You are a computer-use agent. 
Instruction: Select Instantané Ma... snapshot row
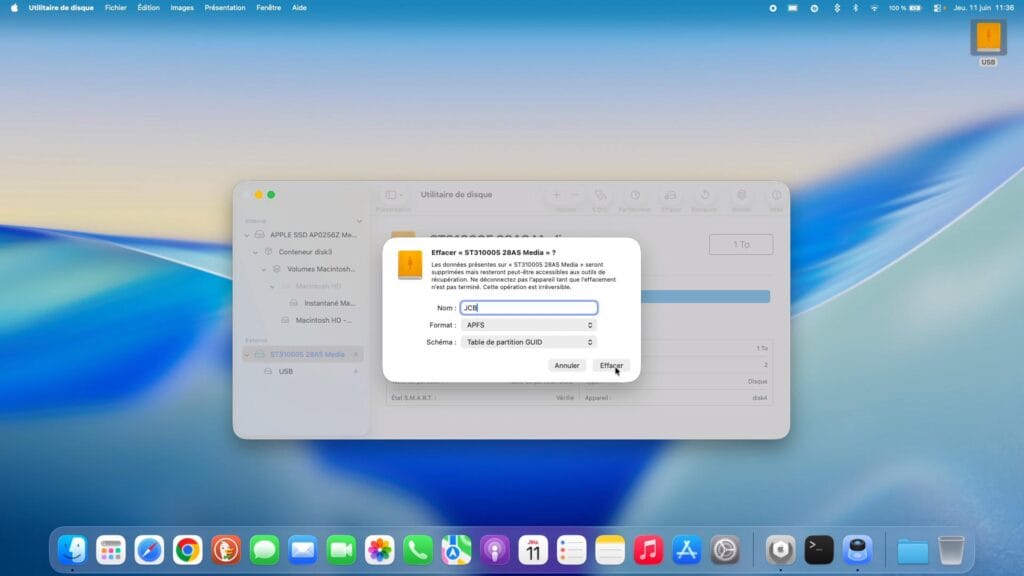pyautogui.click(x=302, y=303)
